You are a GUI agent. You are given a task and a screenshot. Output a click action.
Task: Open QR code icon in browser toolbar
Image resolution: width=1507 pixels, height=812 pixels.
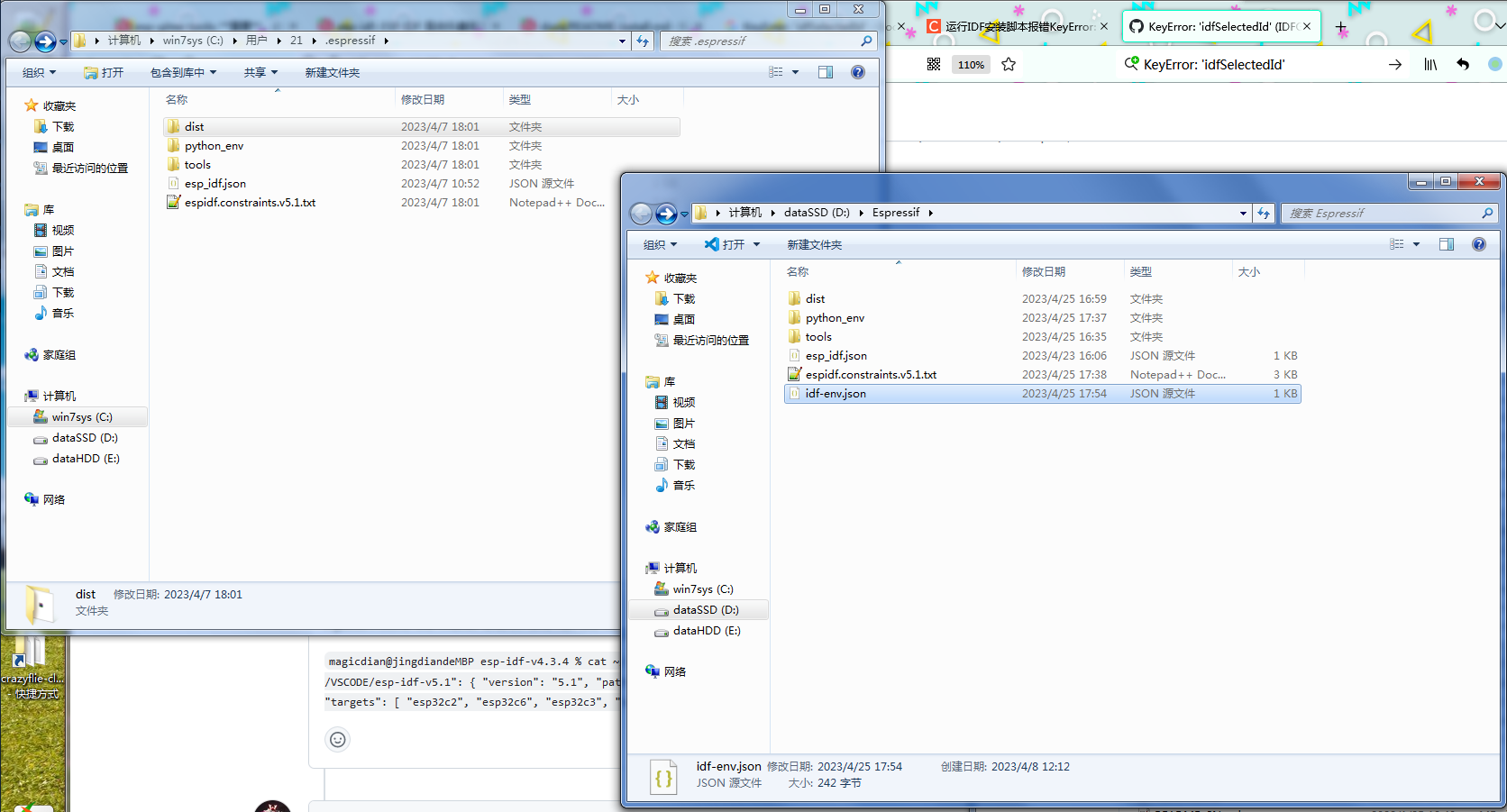pos(934,64)
